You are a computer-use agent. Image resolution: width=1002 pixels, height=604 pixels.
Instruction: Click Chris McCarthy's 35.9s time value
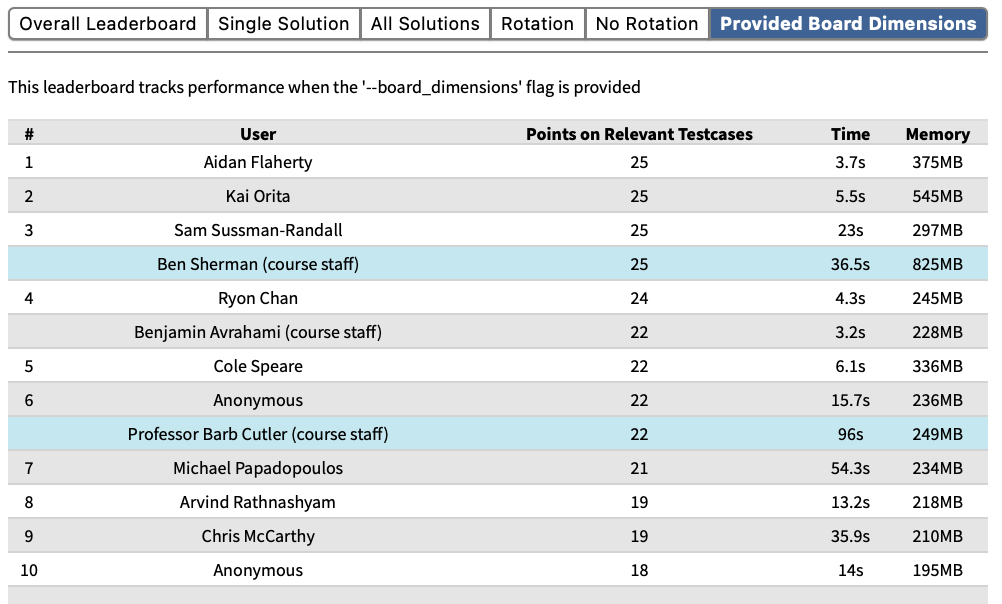[x=850, y=536]
